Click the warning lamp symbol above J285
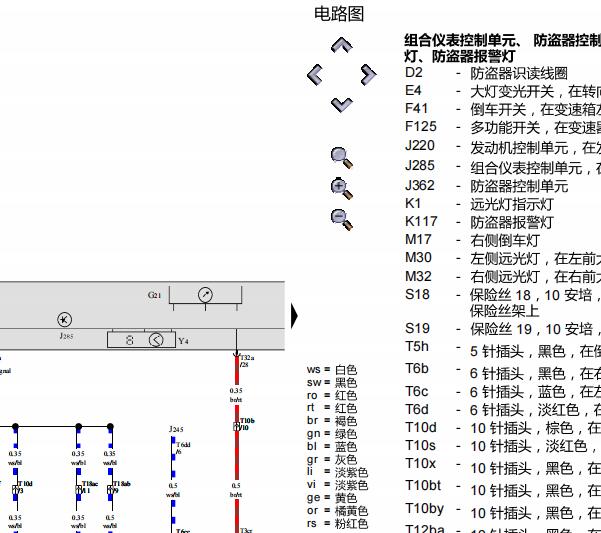Screen dimensions: 601x533 click(x=64, y=319)
